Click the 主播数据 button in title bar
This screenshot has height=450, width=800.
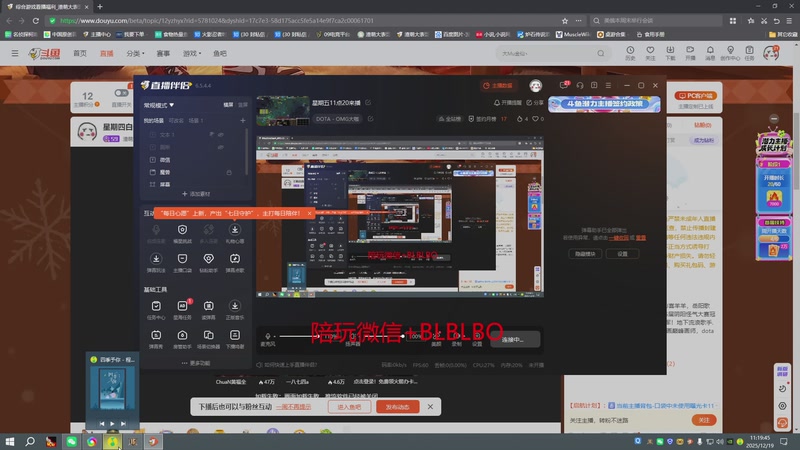pyautogui.click(x=497, y=85)
